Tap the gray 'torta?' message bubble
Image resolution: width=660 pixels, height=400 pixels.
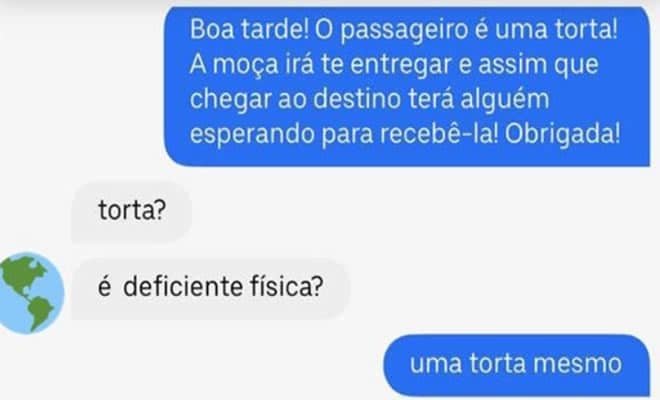click(132, 212)
